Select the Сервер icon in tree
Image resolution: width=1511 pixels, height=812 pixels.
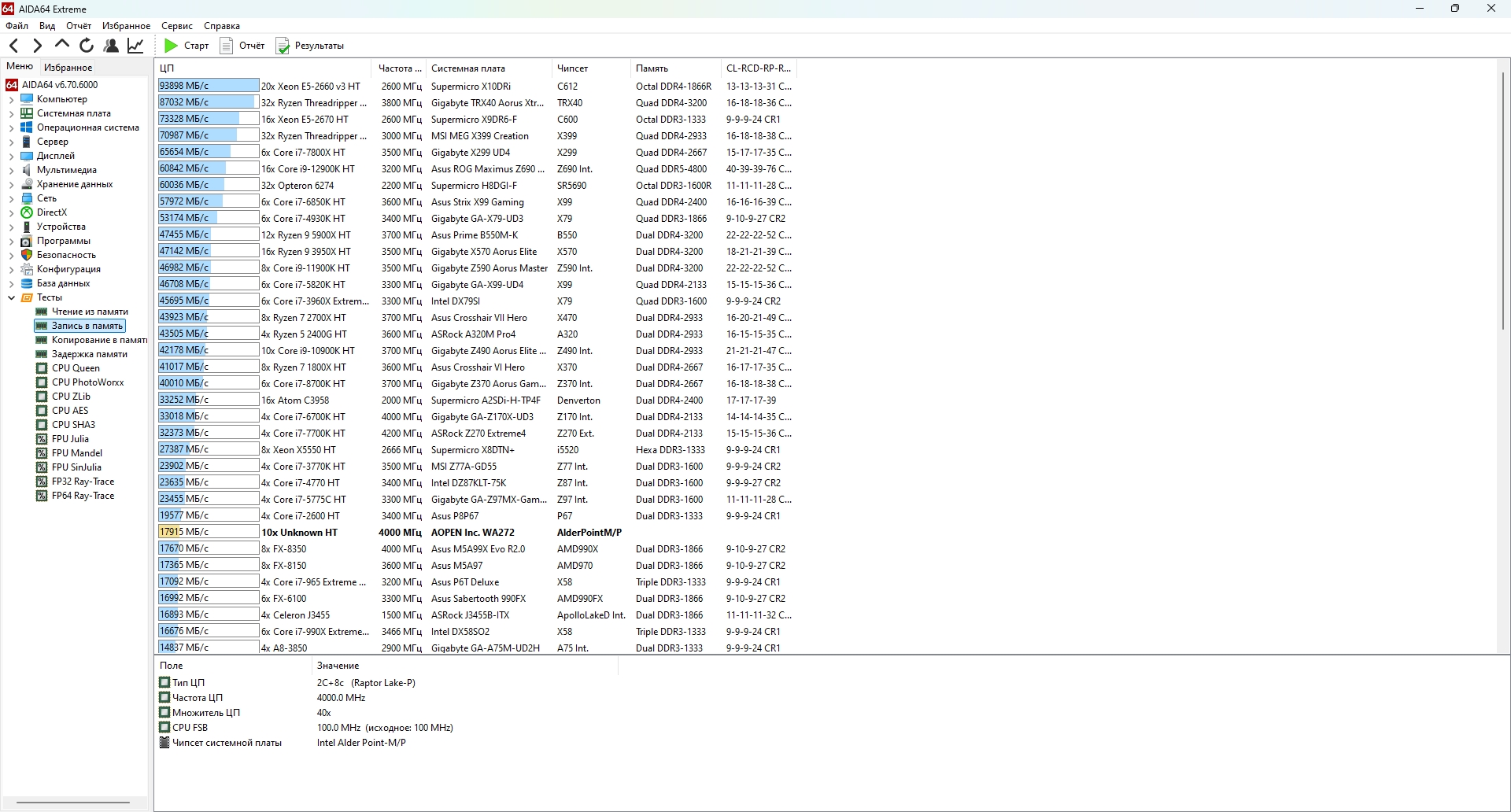click(27, 142)
